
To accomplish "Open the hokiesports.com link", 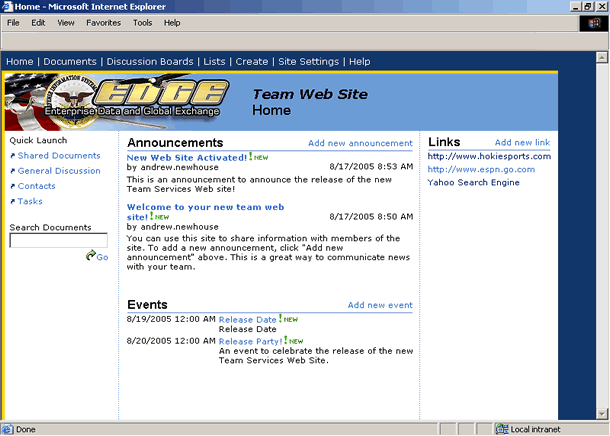I will (489, 156).
